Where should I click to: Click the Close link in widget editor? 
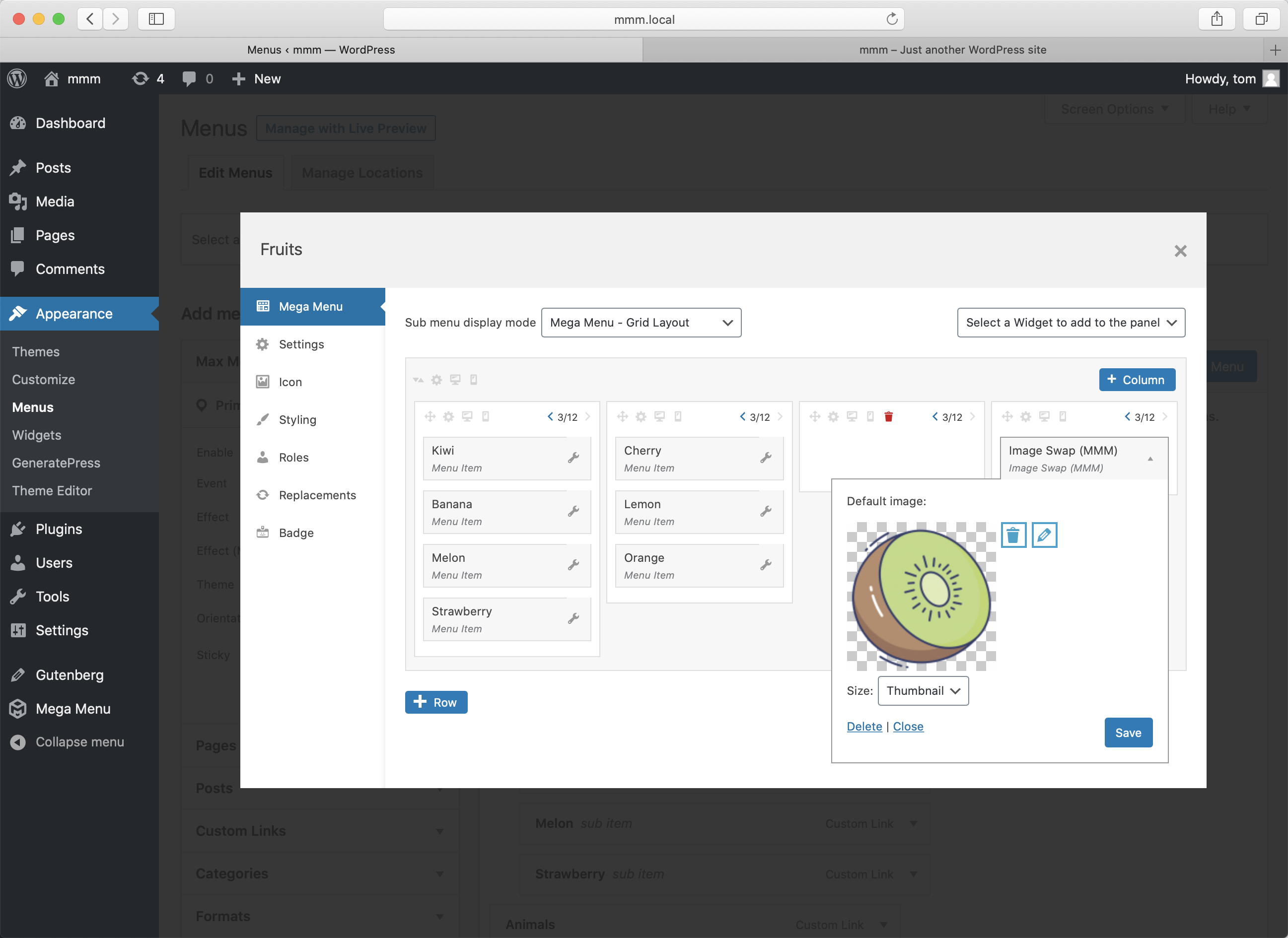(908, 726)
